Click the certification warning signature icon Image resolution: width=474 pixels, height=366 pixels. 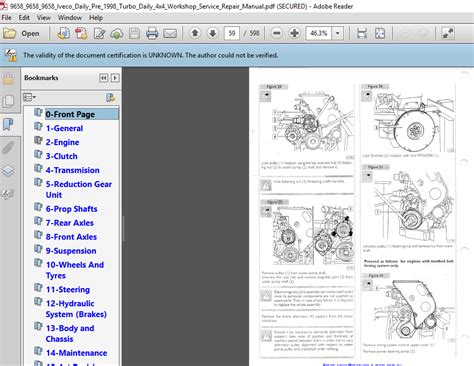[x=11, y=55]
